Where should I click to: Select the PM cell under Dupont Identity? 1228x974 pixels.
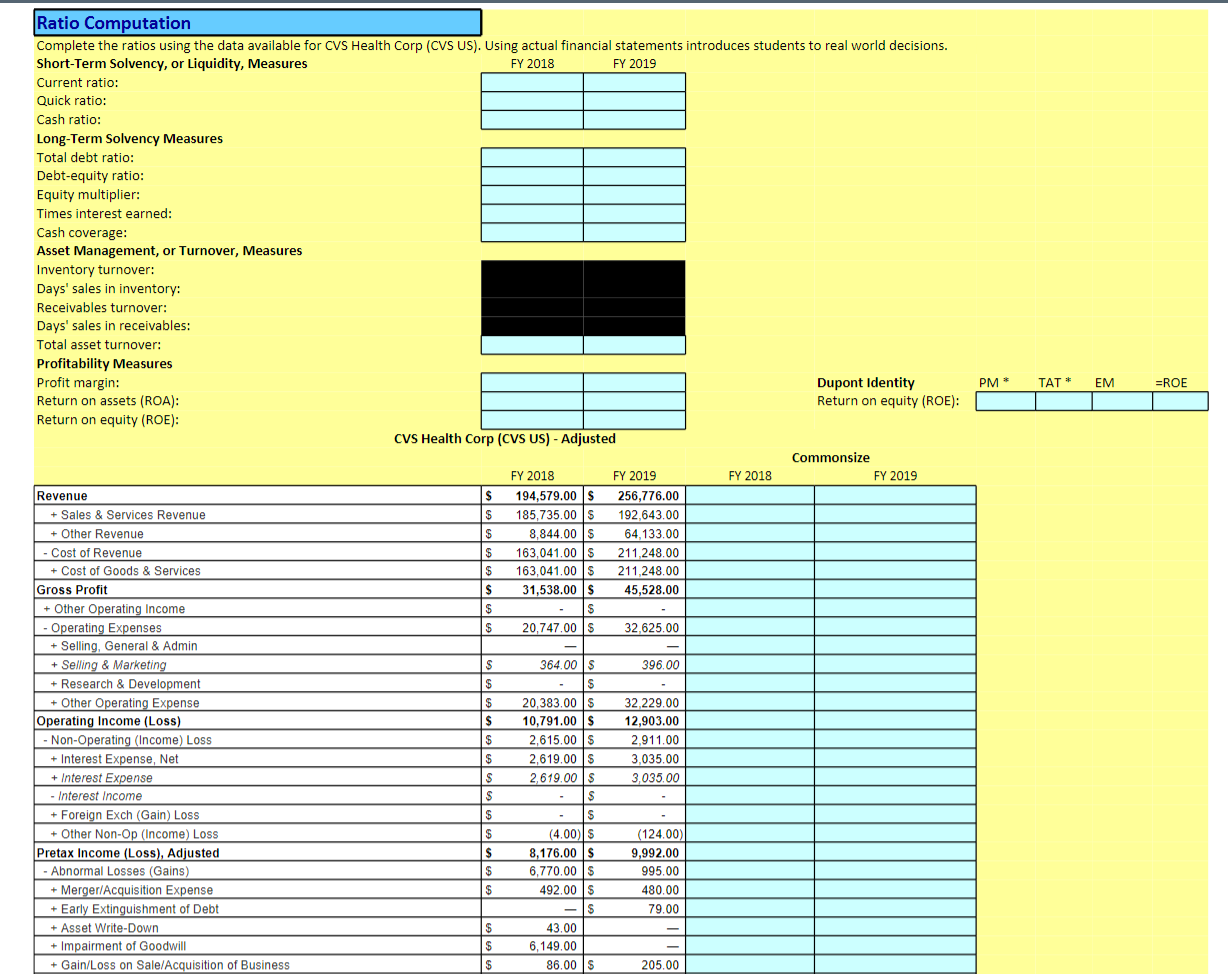(x=1004, y=401)
